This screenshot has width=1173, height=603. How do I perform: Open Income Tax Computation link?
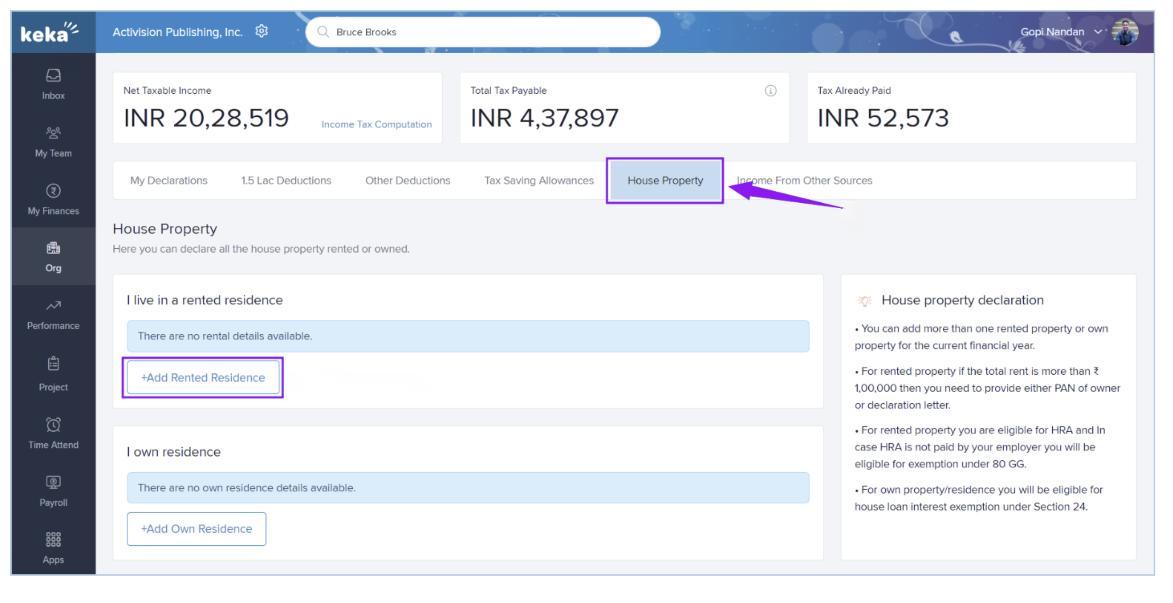[376, 125]
